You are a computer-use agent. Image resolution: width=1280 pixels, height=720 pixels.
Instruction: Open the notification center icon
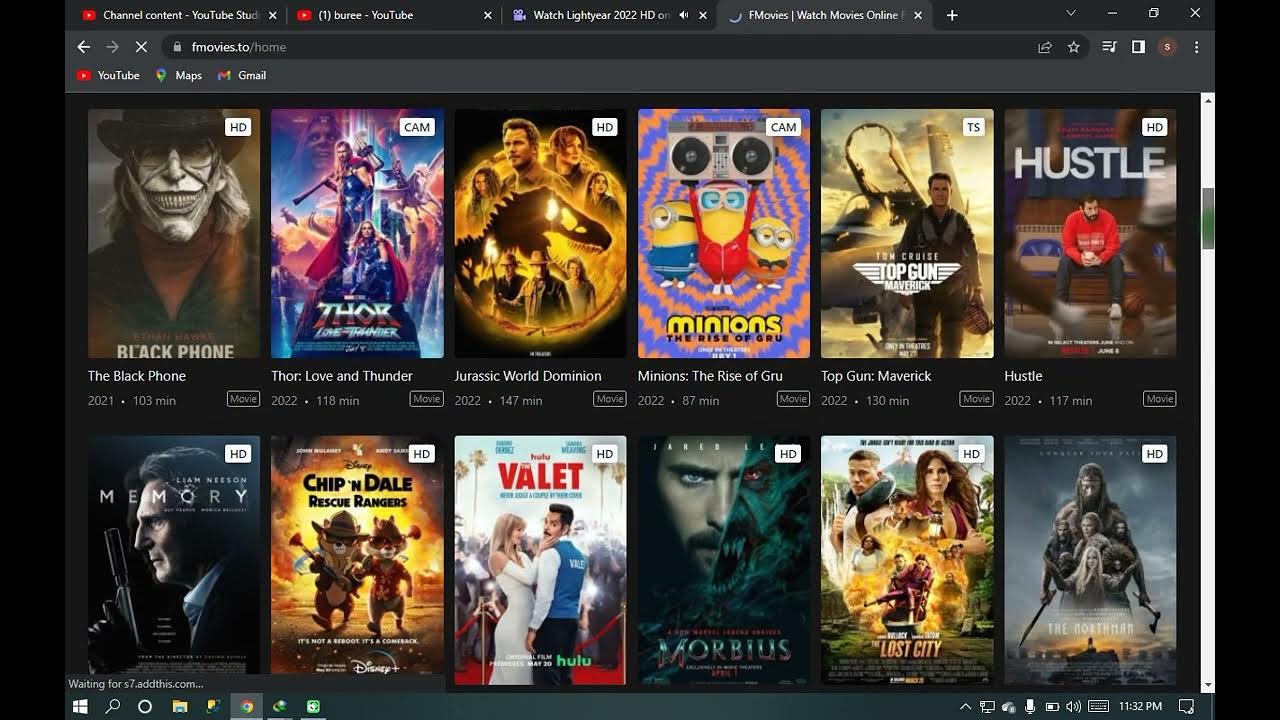[x=1187, y=706]
